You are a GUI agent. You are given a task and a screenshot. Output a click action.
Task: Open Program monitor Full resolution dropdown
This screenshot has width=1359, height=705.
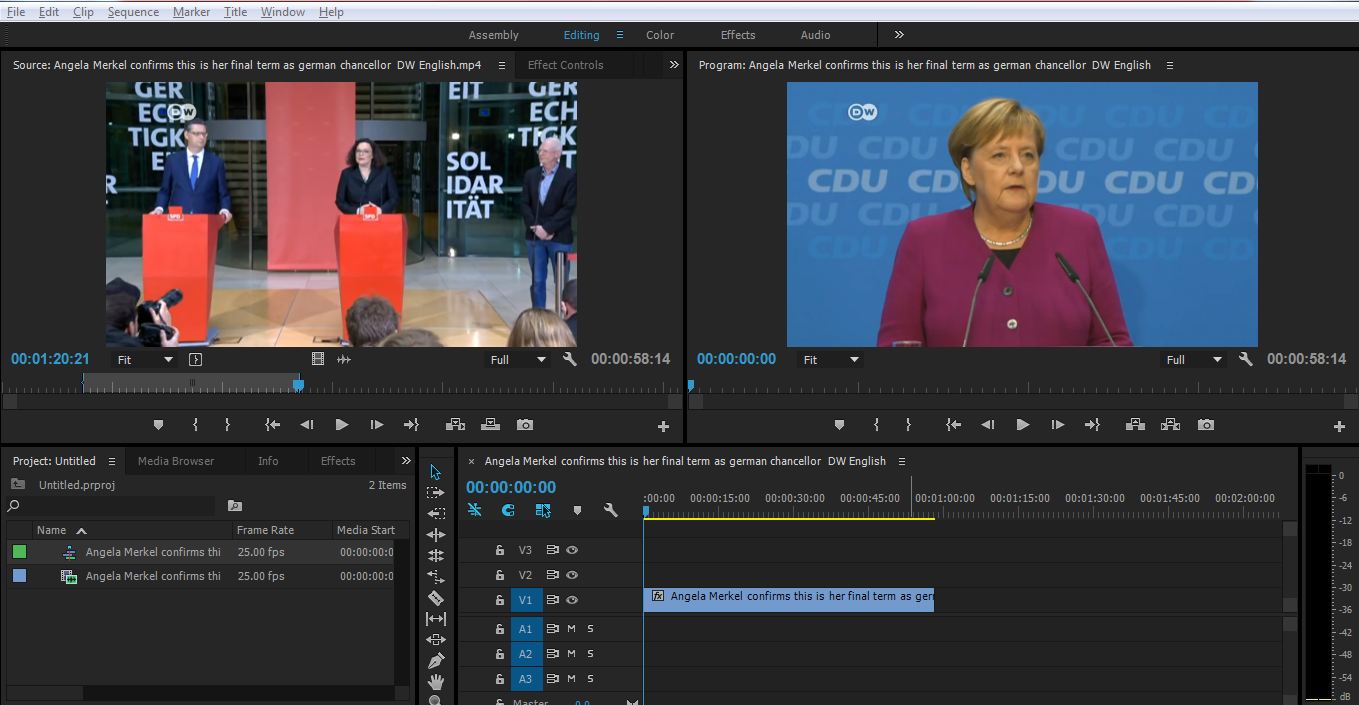coord(1194,359)
